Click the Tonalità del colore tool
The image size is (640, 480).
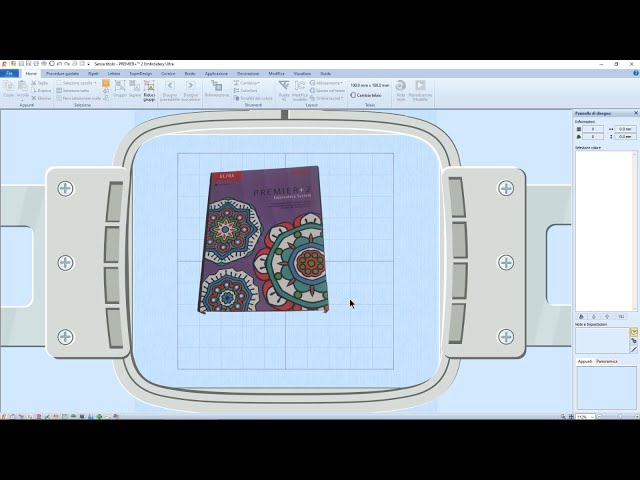[253, 98]
